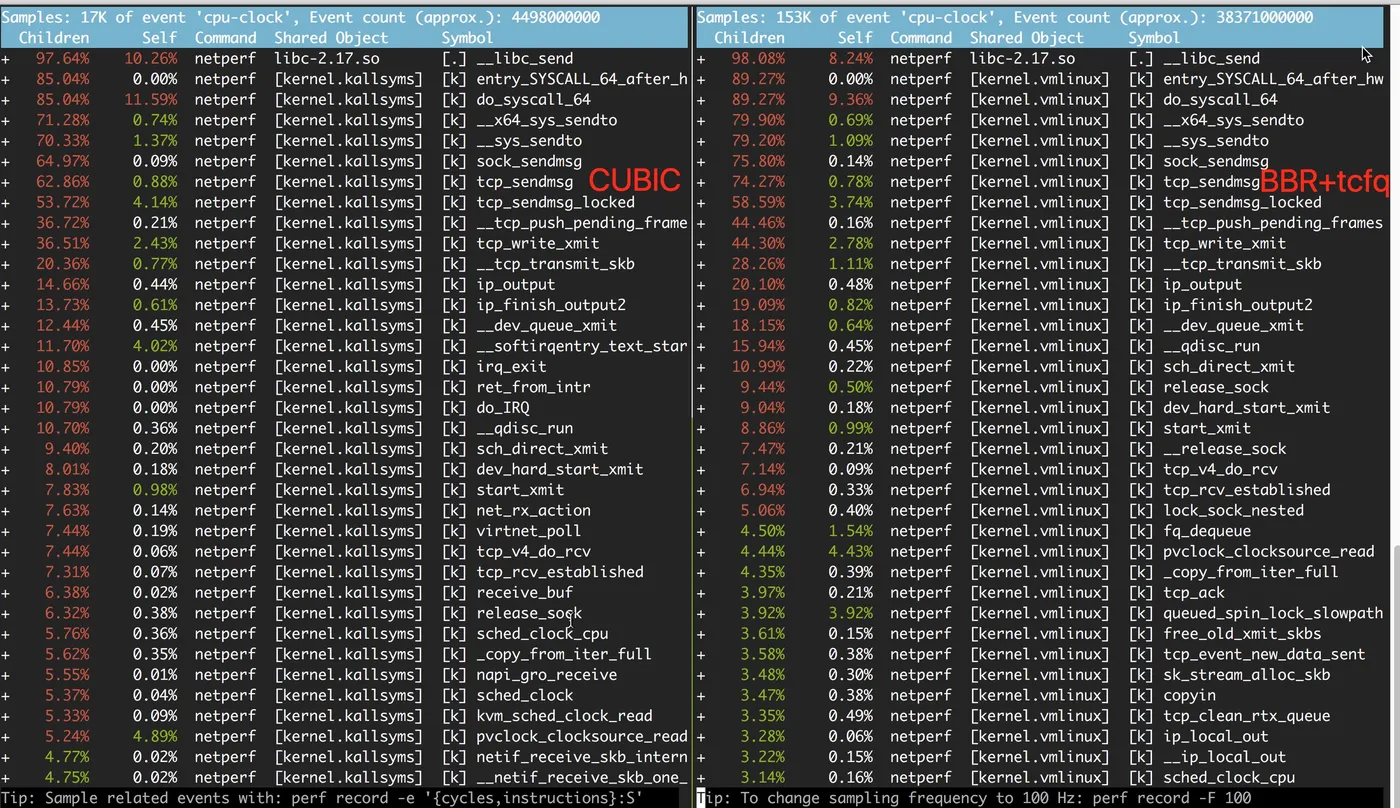Select the sched_clock_cpu symbol in right pane

pos(1229,778)
